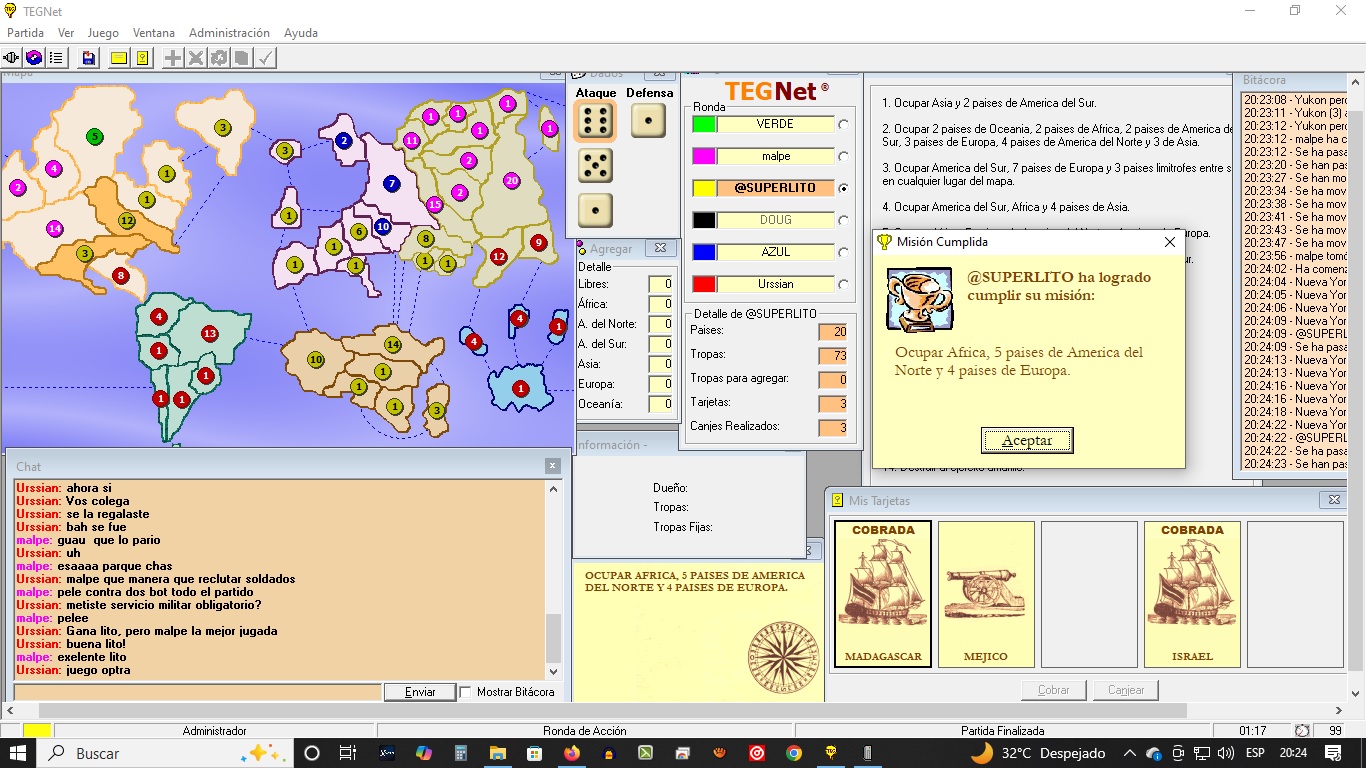The image size is (1366, 768).
Task: Select the radio button next to AZUL
Action: coord(844,253)
